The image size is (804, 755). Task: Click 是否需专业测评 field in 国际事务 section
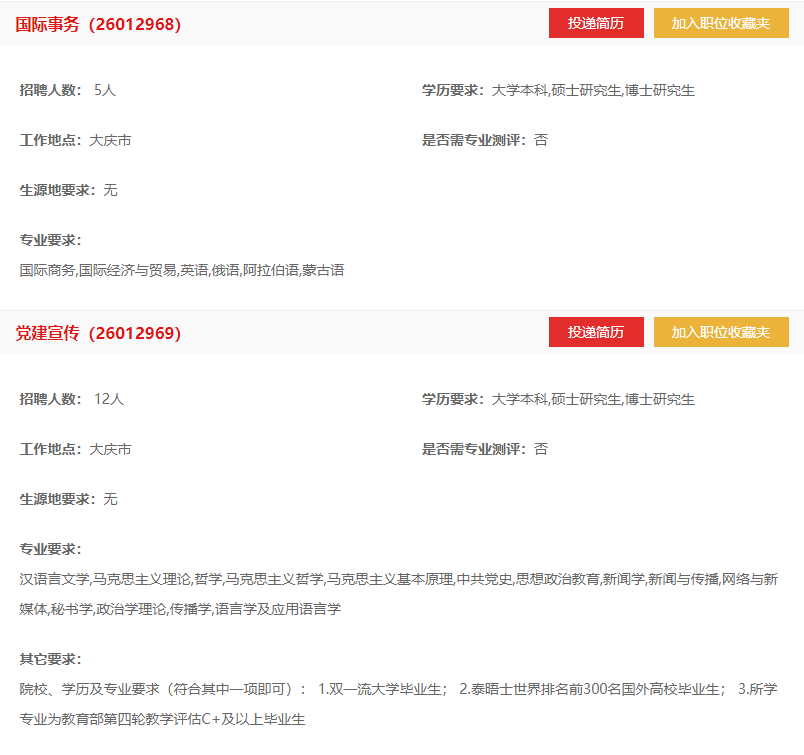click(485, 140)
